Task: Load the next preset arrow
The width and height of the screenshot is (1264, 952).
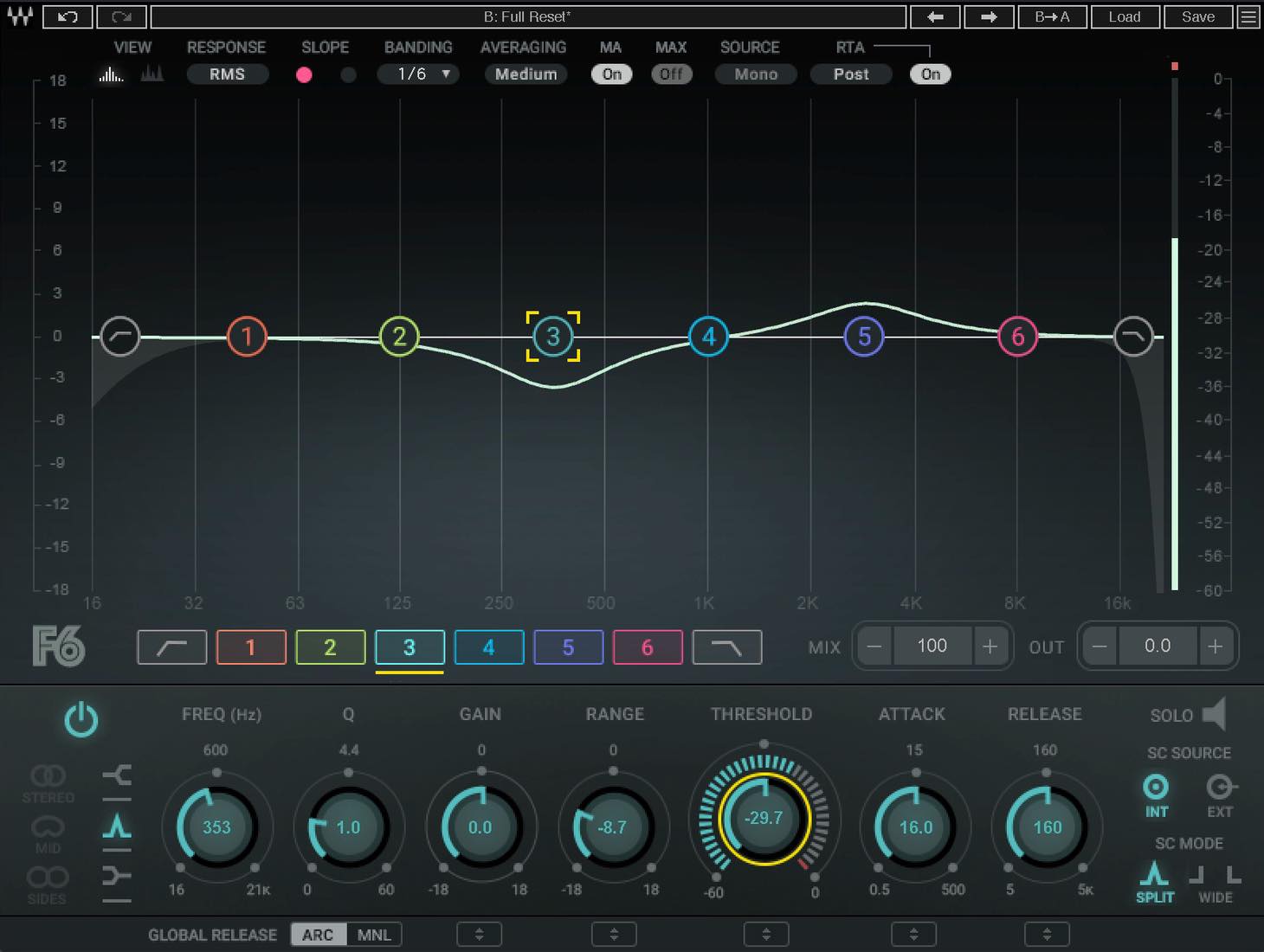Action: [989, 16]
